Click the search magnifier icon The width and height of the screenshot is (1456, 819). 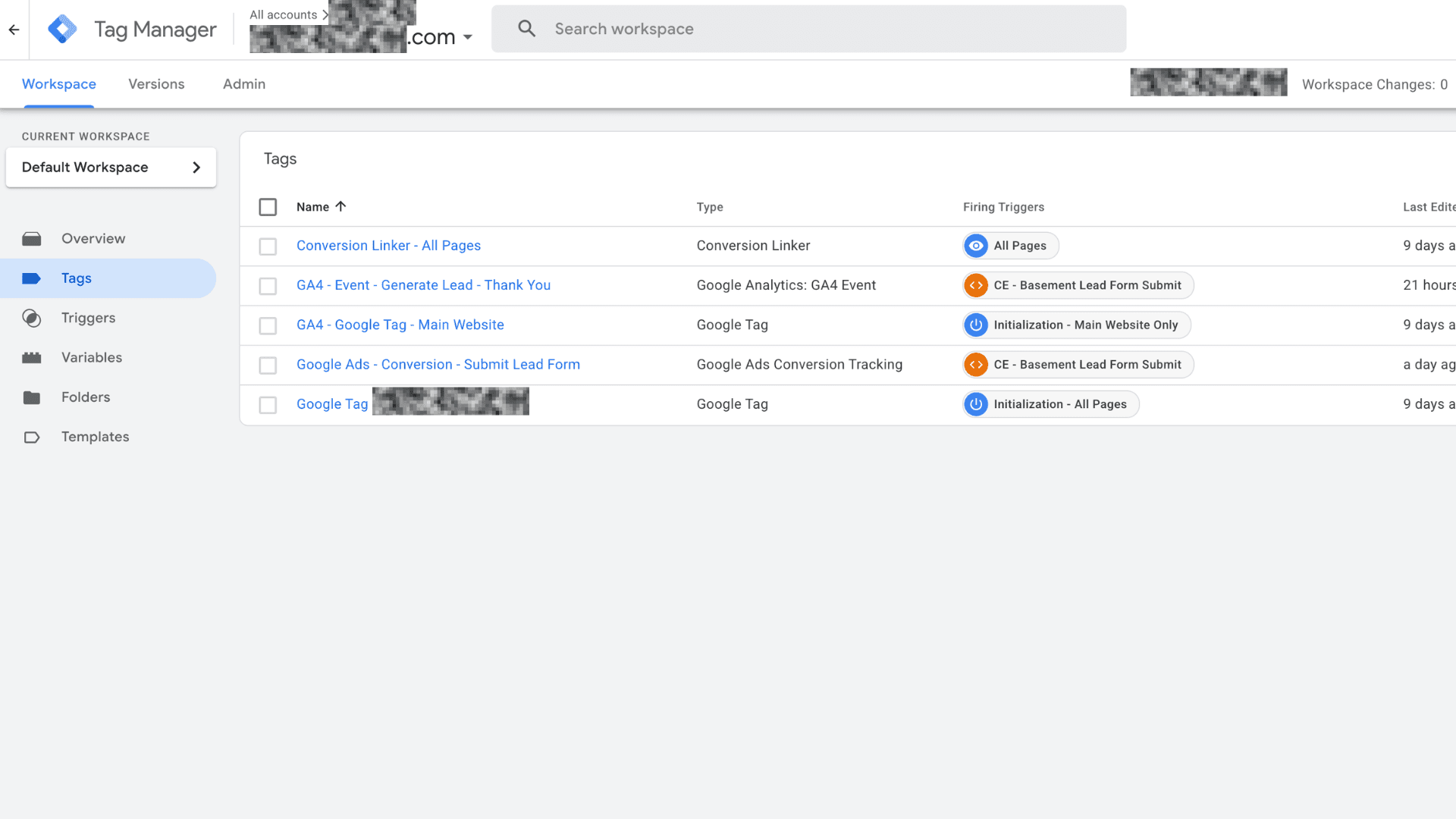click(x=526, y=29)
